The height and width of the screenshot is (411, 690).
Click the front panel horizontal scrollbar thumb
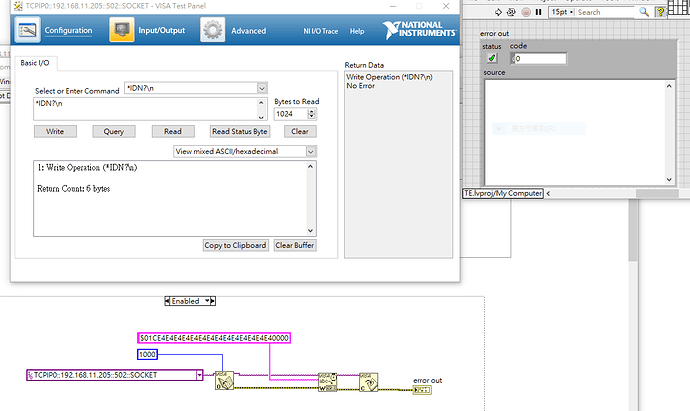pos(657,193)
